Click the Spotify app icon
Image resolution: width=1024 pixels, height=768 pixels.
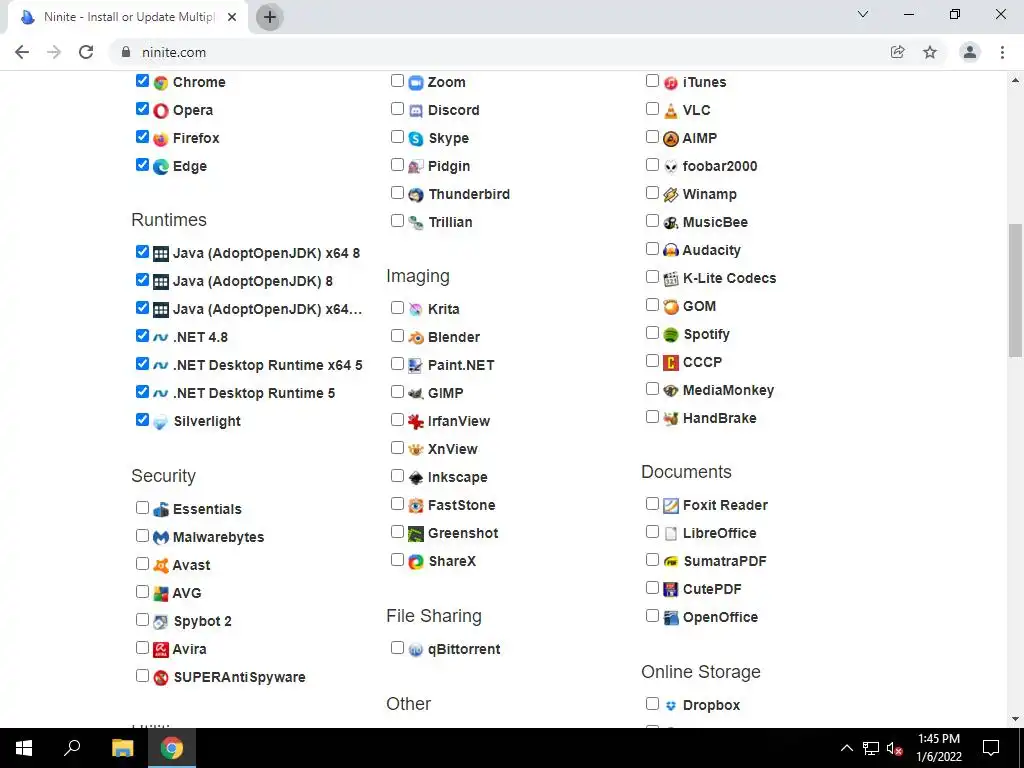pyautogui.click(x=671, y=334)
